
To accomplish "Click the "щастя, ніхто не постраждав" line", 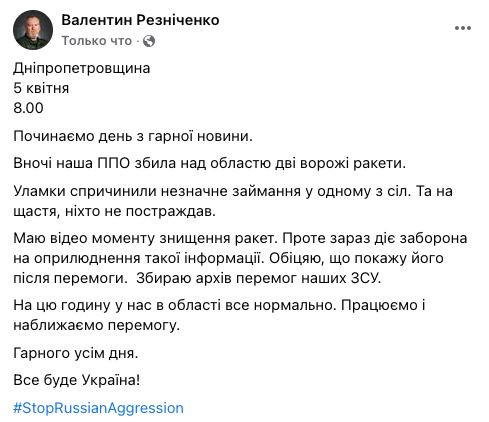I will pos(114,211).
